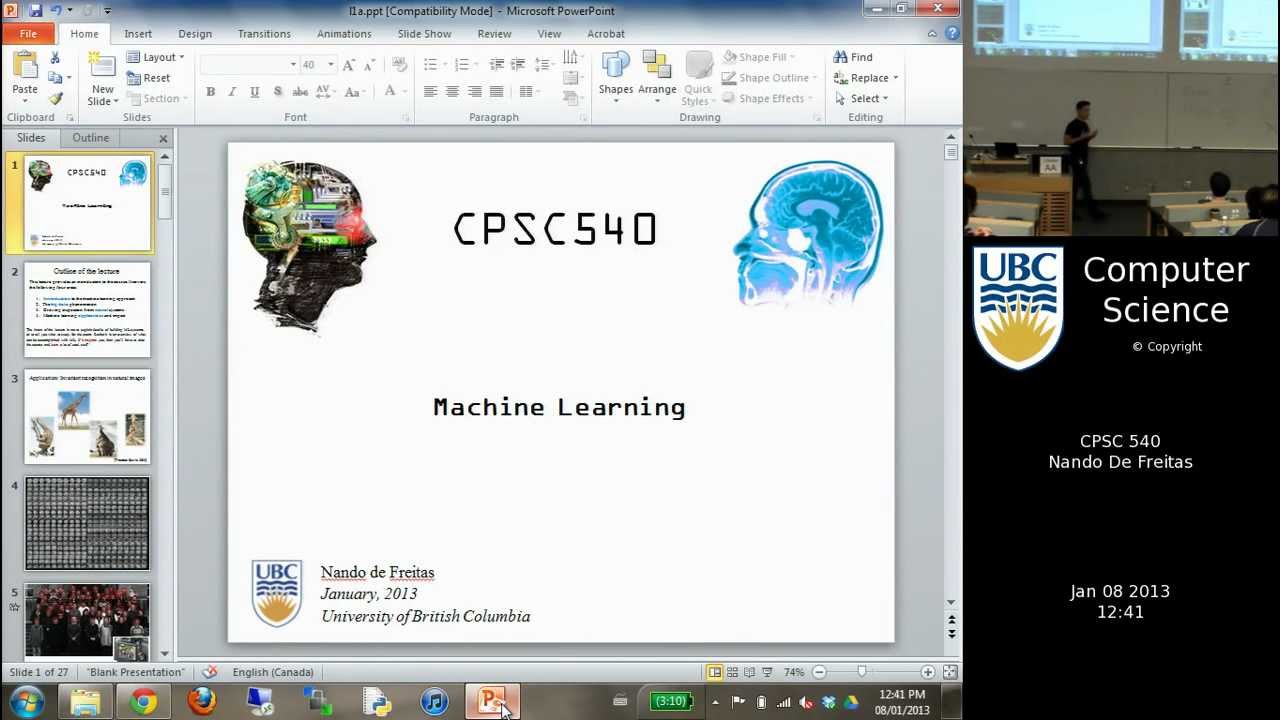This screenshot has height=720, width=1280.
Task: Switch to the Insert ribbon tab
Action: click(x=138, y=34)
